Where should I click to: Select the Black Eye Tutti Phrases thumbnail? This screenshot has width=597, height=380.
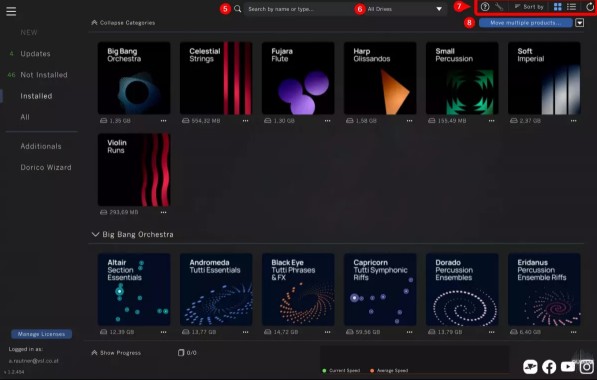pyautogui.click(x=298, y=289)
